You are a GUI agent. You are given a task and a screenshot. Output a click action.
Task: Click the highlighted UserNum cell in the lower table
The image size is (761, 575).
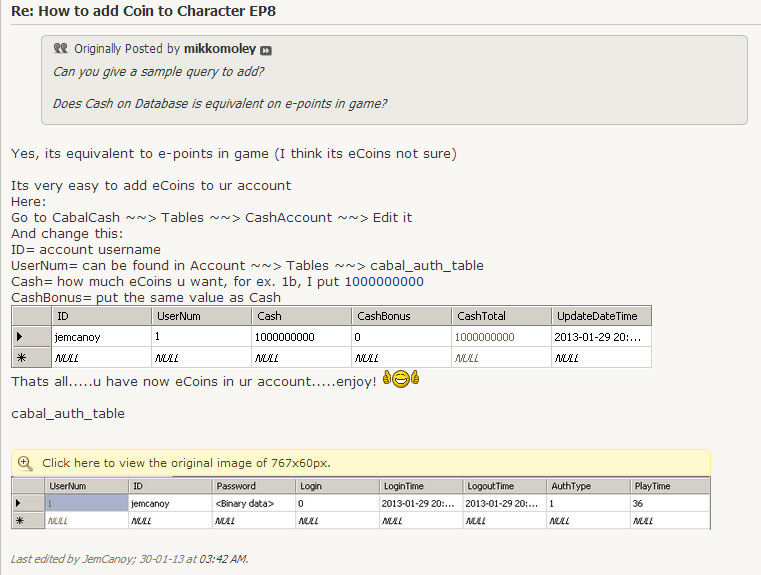(x=85, y=503)
